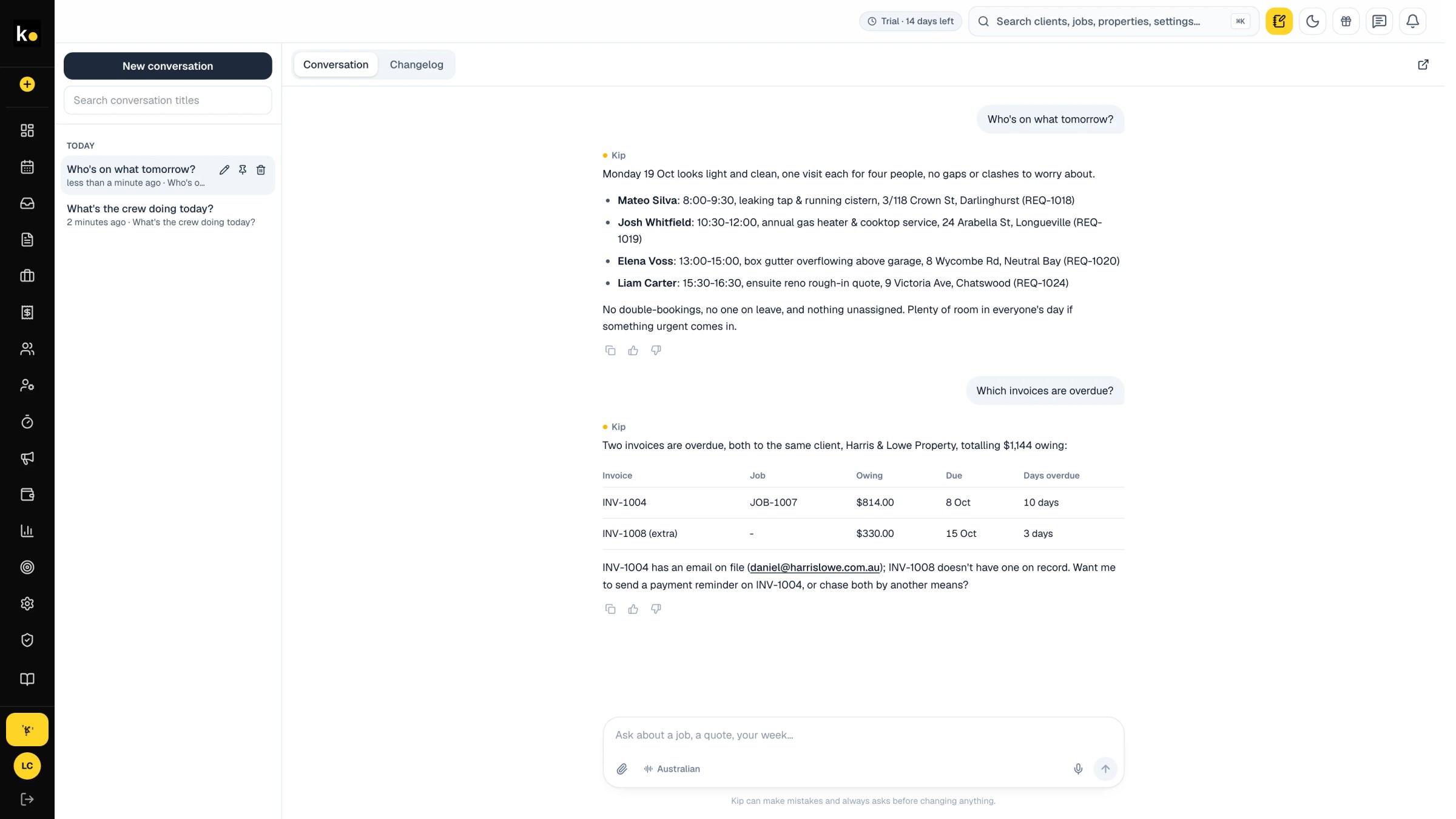Click the send arrow button
Viewport: 1456px width, 819px height.
click(1105, 769)
